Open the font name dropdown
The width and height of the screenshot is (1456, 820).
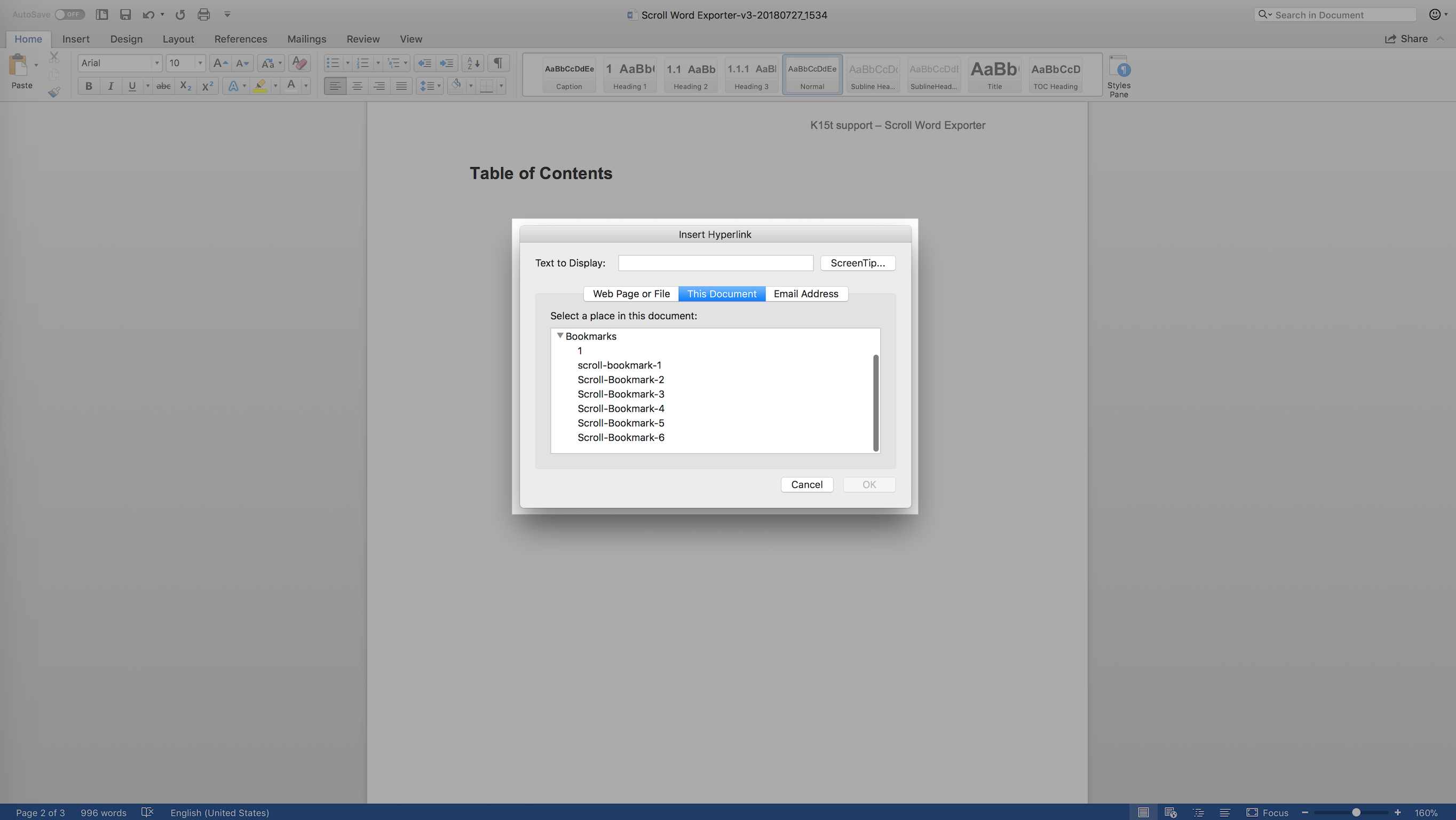pyautogui.click(x=156, y=63)
